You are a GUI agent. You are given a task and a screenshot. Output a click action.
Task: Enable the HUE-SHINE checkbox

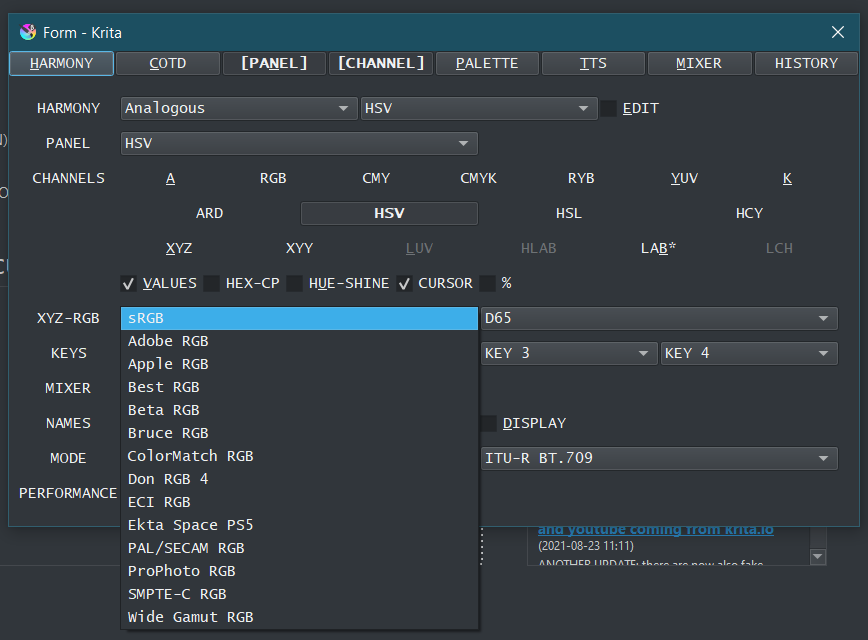pos(295,283)
